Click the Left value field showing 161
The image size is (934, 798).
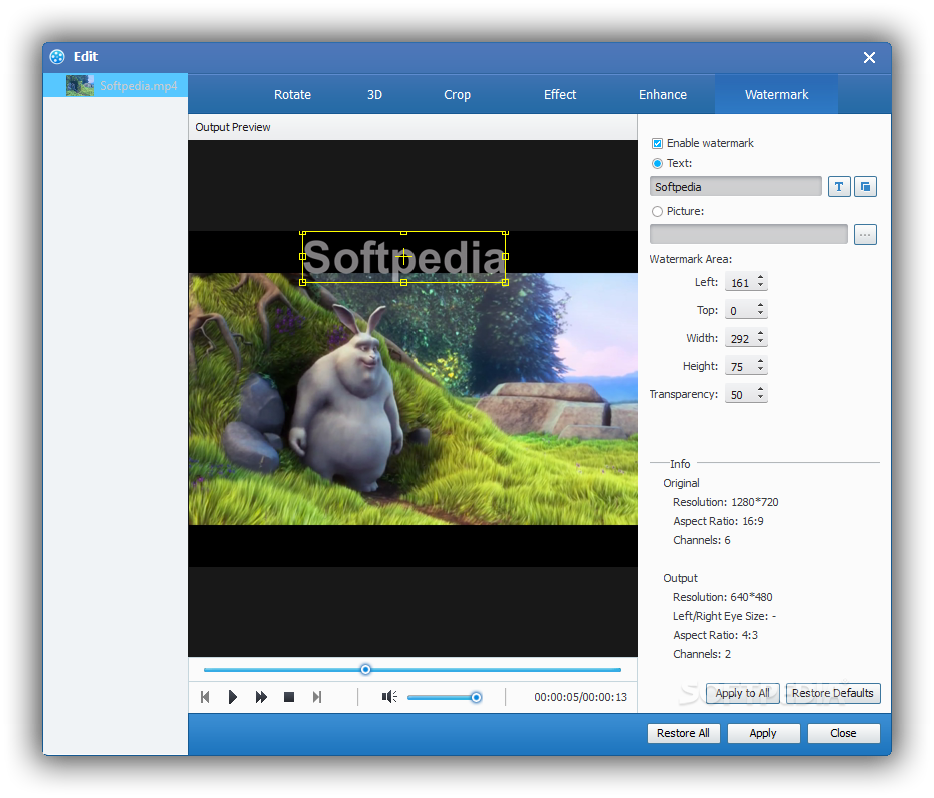[740, 282]
